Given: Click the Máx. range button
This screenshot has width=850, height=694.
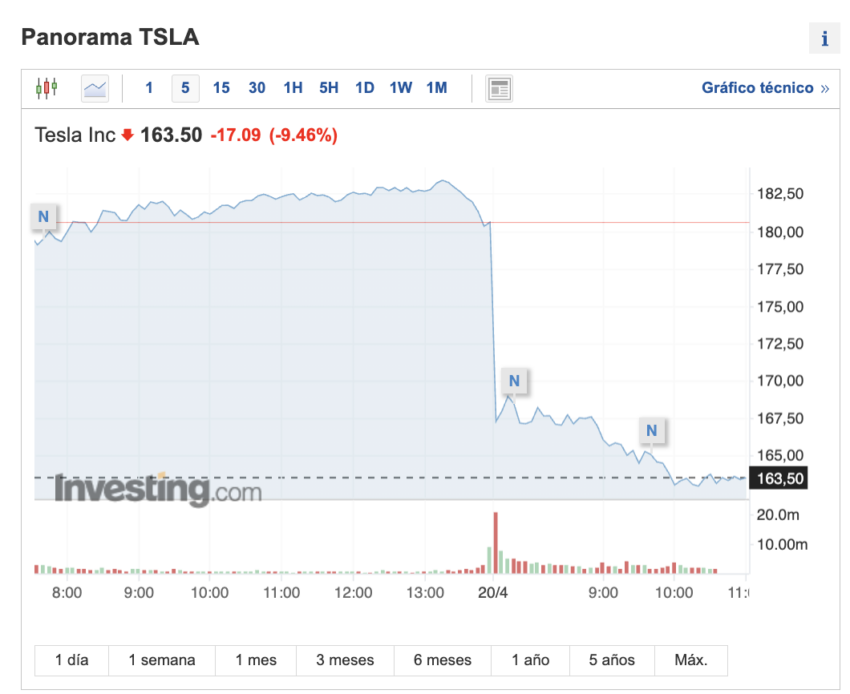Looking at the screenshot, I should [691, 660].
